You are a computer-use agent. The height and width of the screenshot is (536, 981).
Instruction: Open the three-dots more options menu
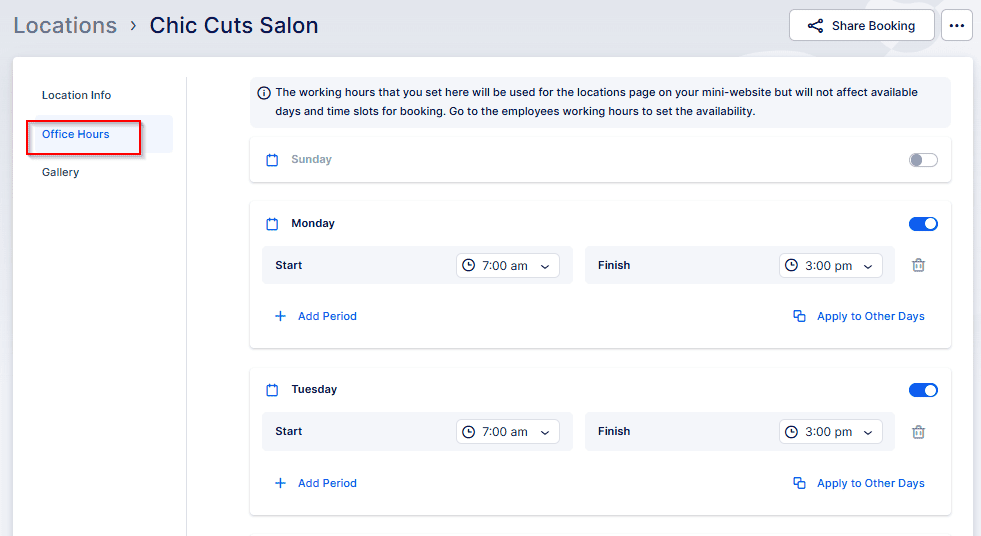click(x=957, y=26)
